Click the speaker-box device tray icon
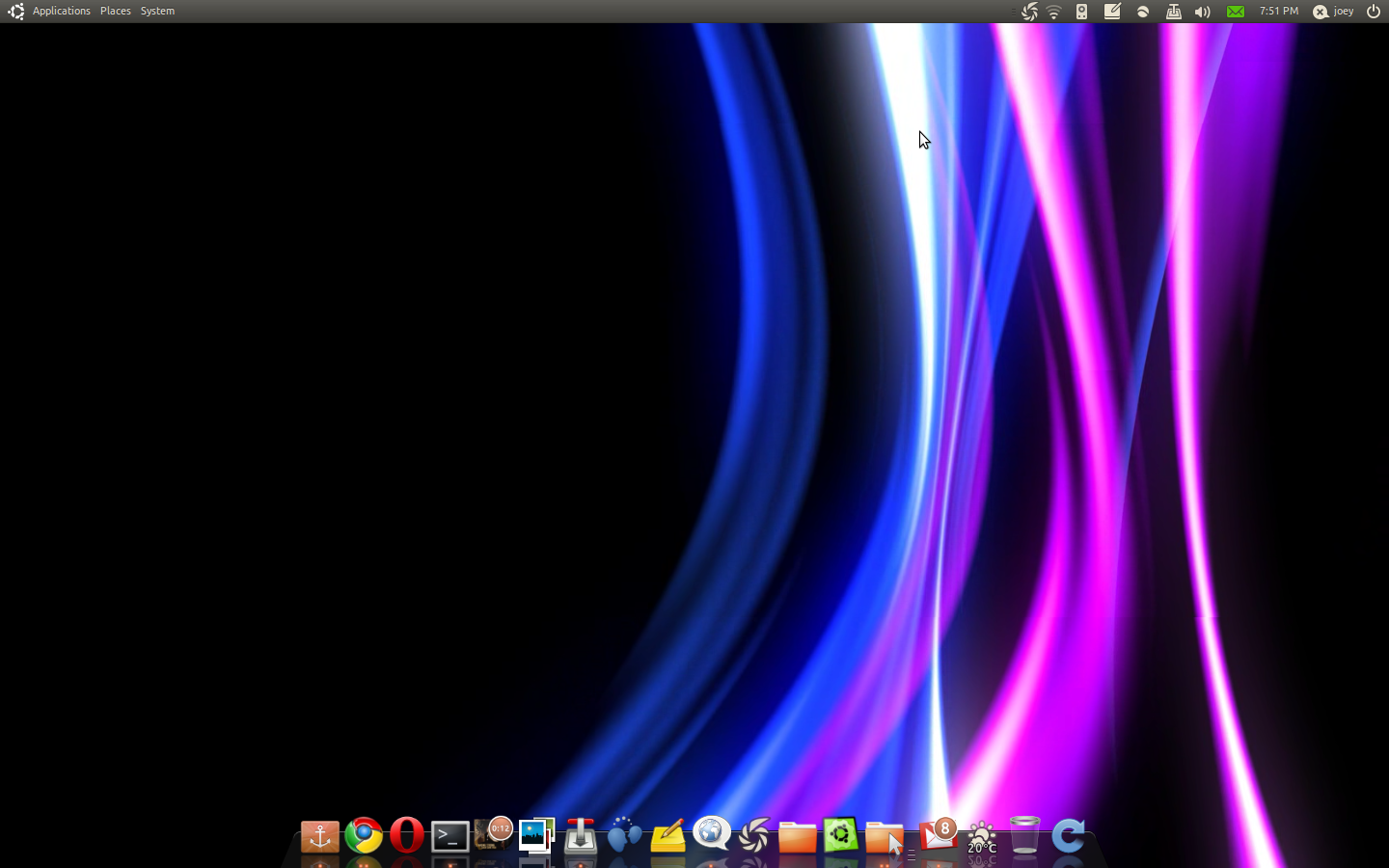The height and width of the screenshot is (868, 1389). (x=1082, y=12)
